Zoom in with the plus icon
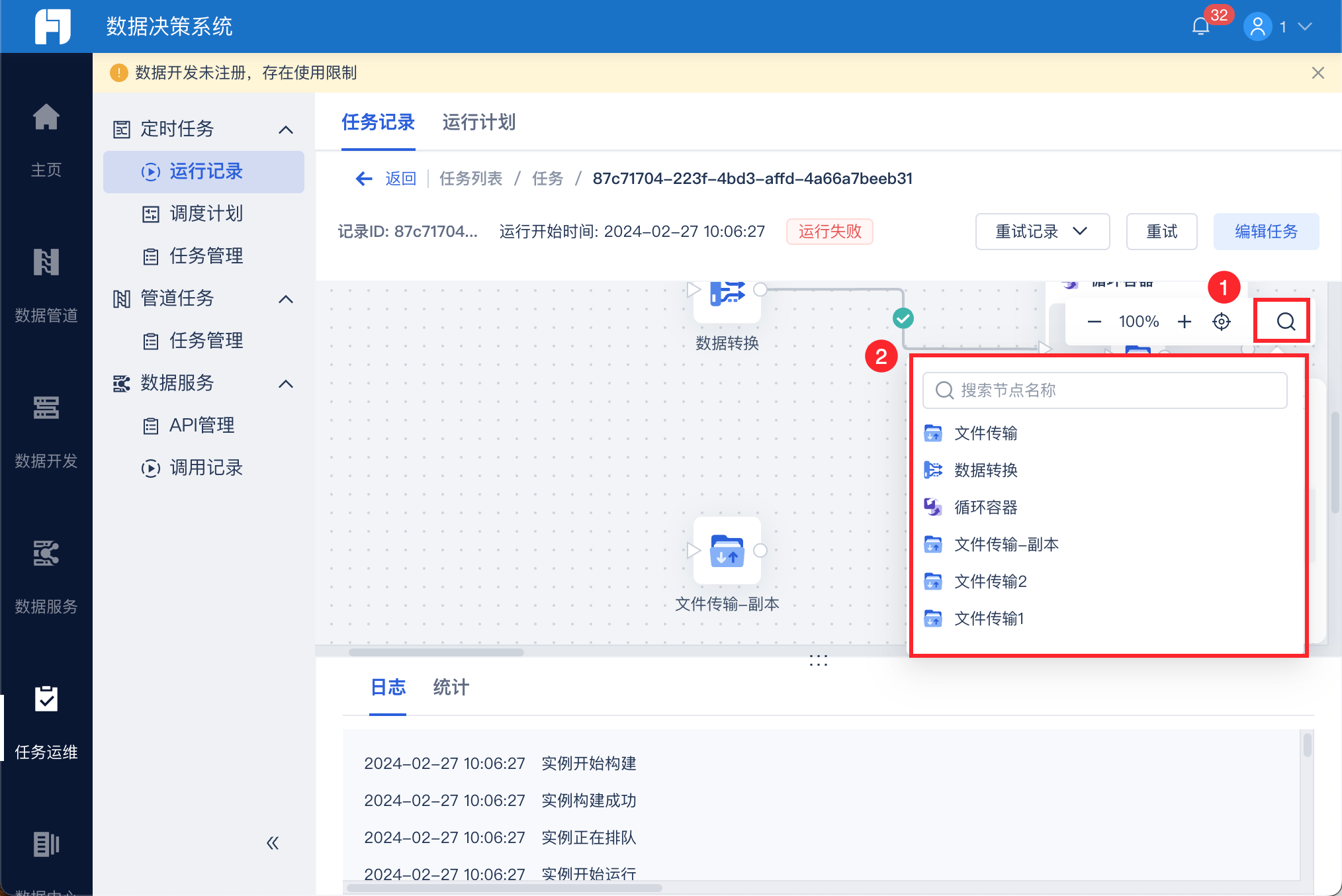The height and width of the screenshot is (896, 1342). pos(1184,322)
